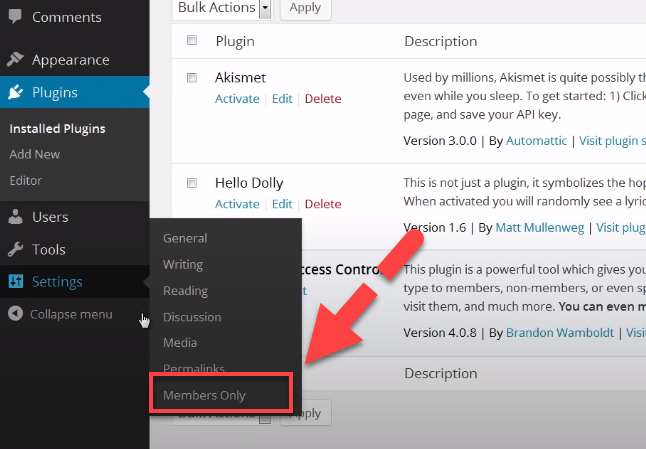Click the Plugins plug icon
646x449 pixels.
[15, 92]
